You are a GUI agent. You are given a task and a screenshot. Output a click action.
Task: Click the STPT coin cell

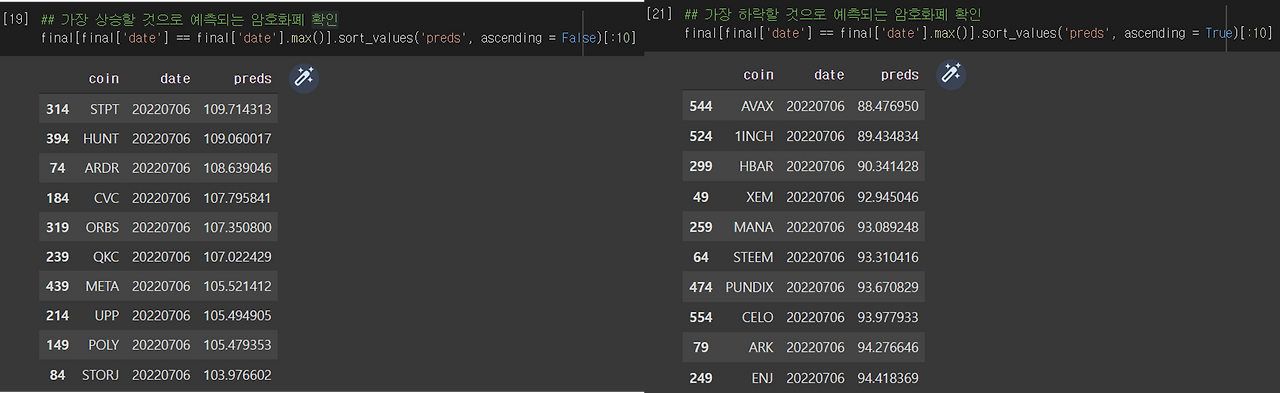pyautogui.click(x=104, y=109)
